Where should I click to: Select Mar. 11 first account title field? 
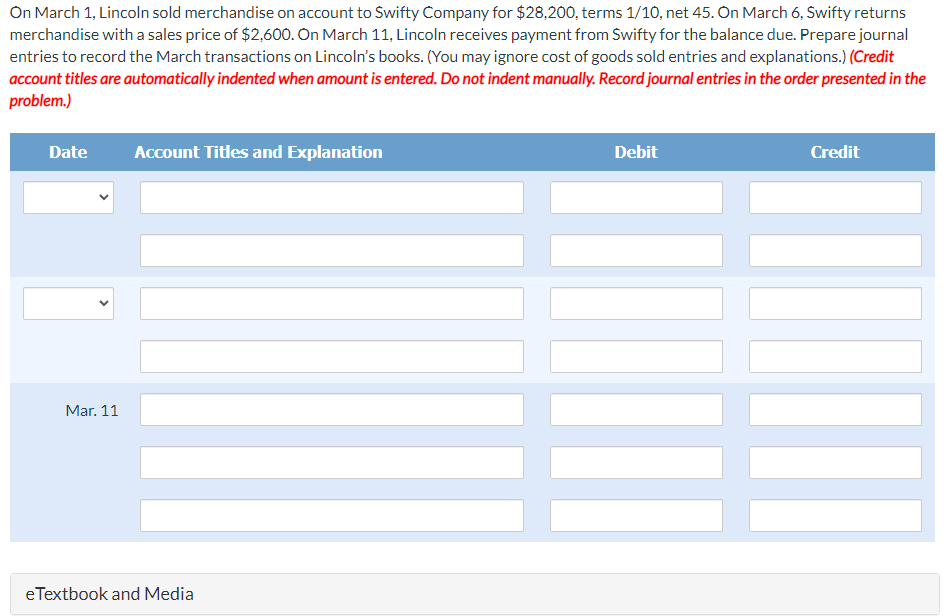coord(332,410)
